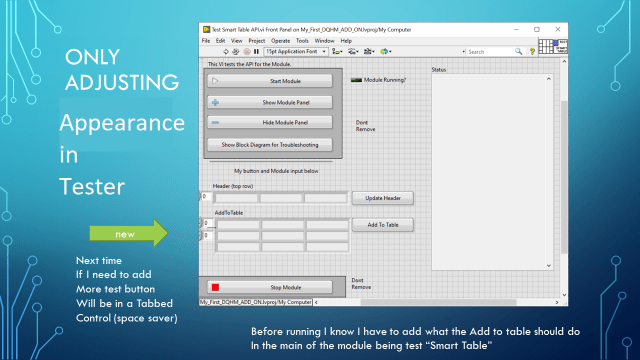Click the Abort Execution icon
The height and width of the screenshot is (360, 640).
247,51
